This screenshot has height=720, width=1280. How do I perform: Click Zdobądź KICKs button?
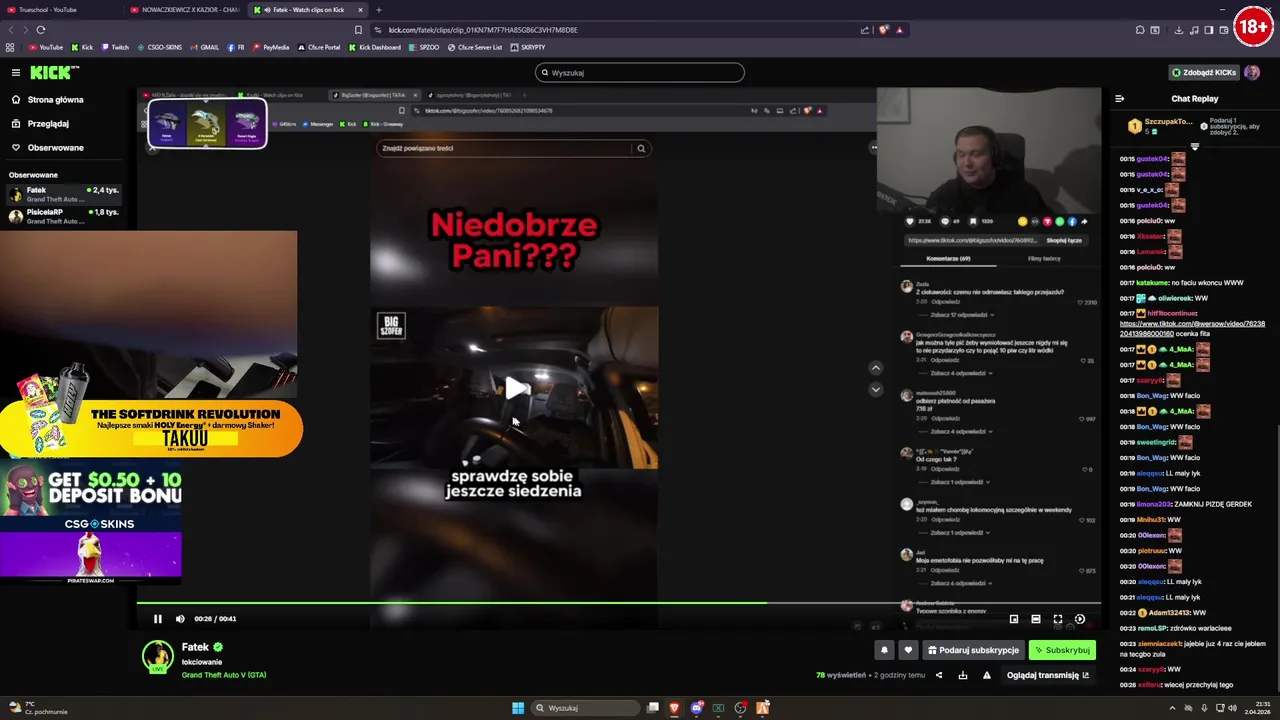(1203, 72)
